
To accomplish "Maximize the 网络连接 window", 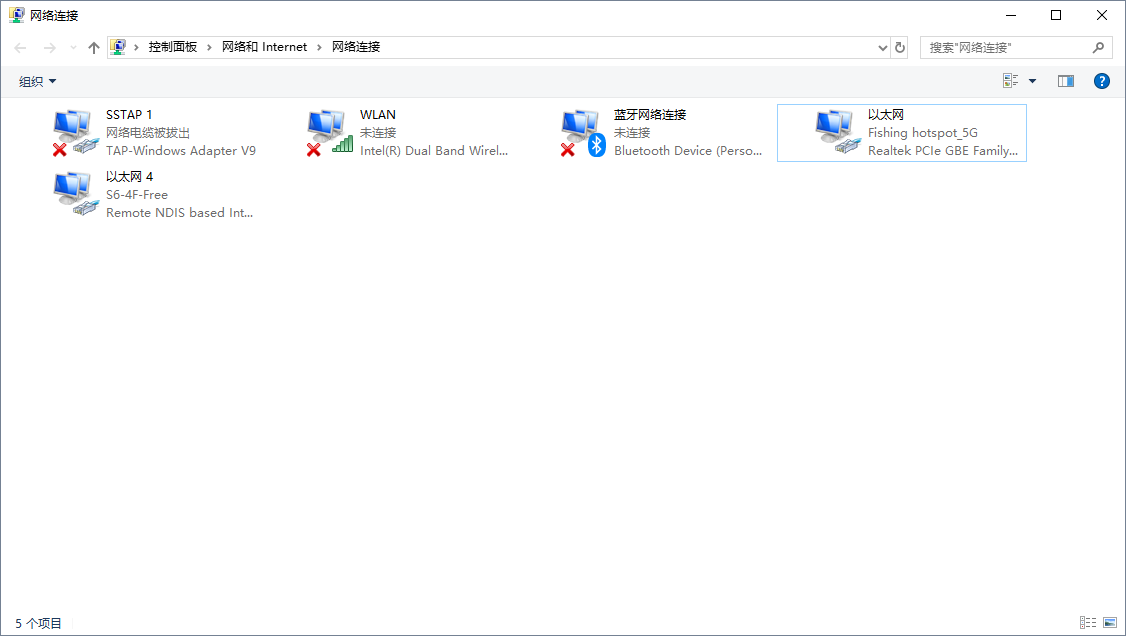I will pyautogui.click(x=1056, y=15).
